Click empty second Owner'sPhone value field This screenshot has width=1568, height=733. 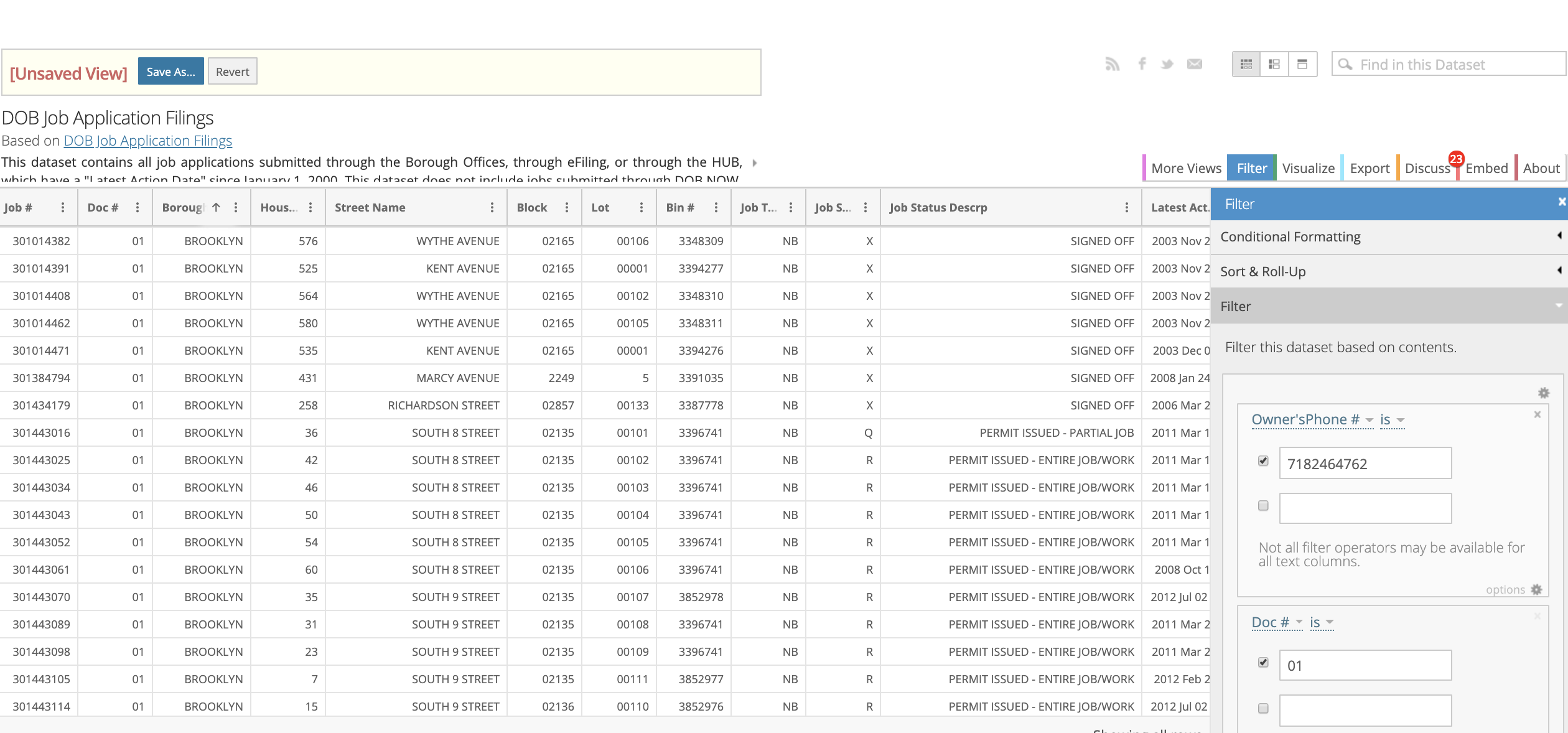(1365, 508)
